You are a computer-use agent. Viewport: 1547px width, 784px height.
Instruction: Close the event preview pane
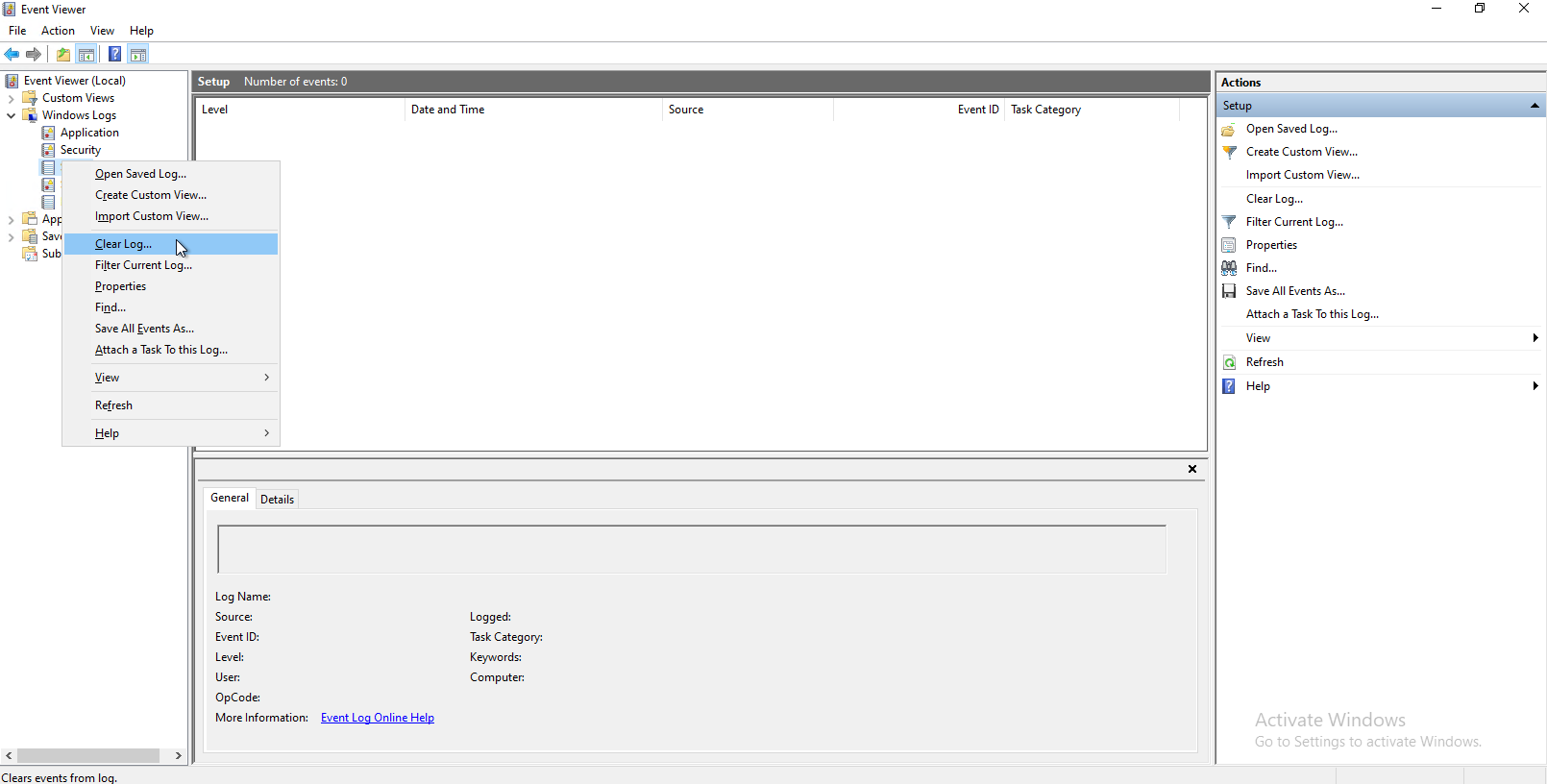1192,469
